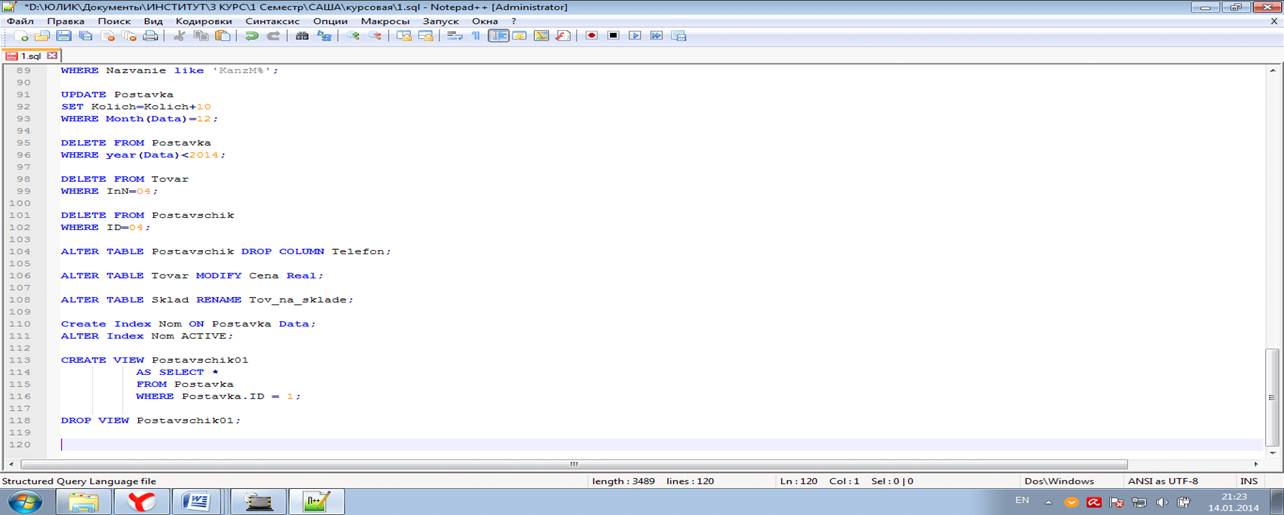Start macro recording with the red dot

592,36
